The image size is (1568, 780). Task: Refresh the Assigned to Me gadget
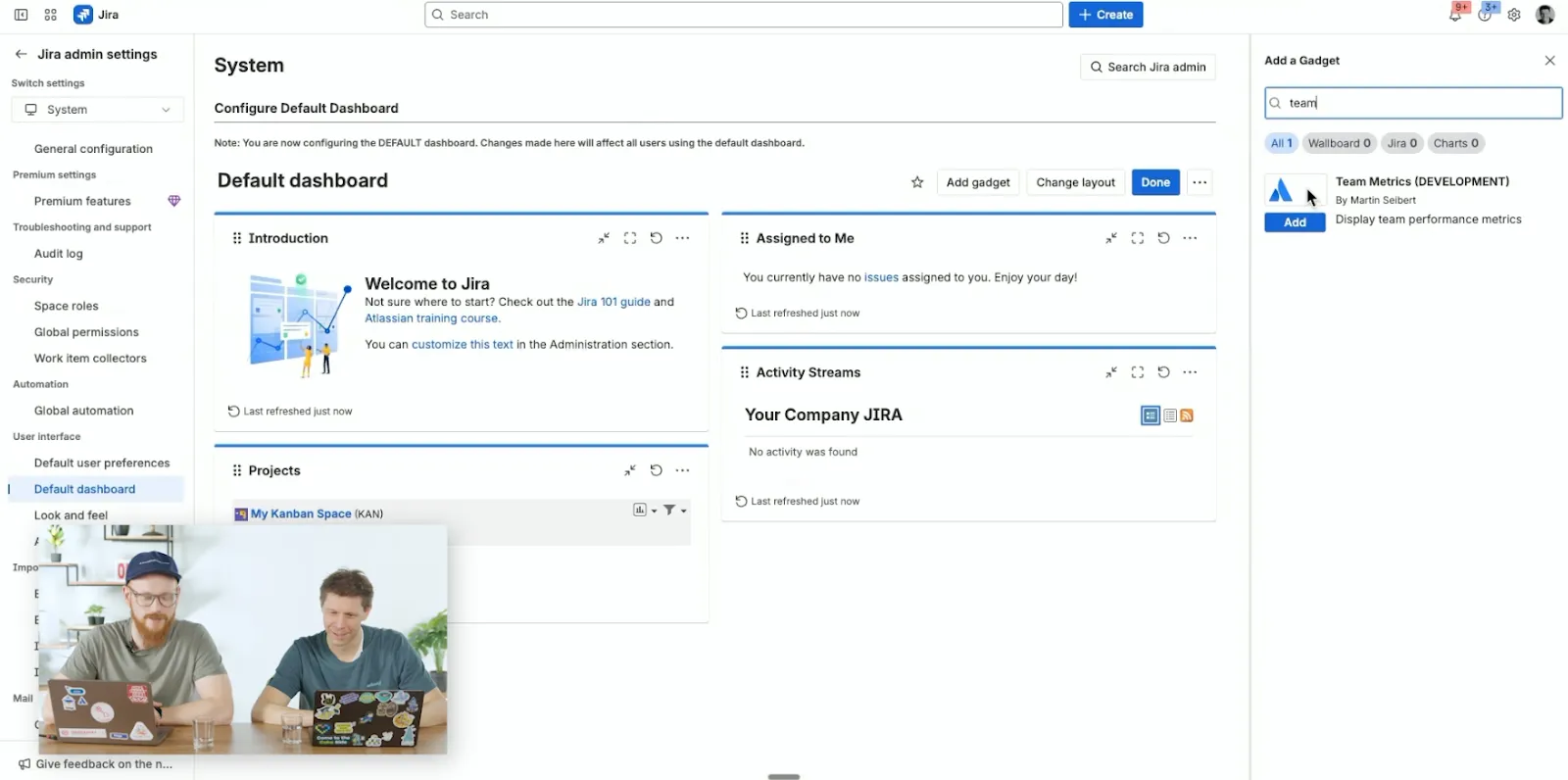click(1164, 238)
